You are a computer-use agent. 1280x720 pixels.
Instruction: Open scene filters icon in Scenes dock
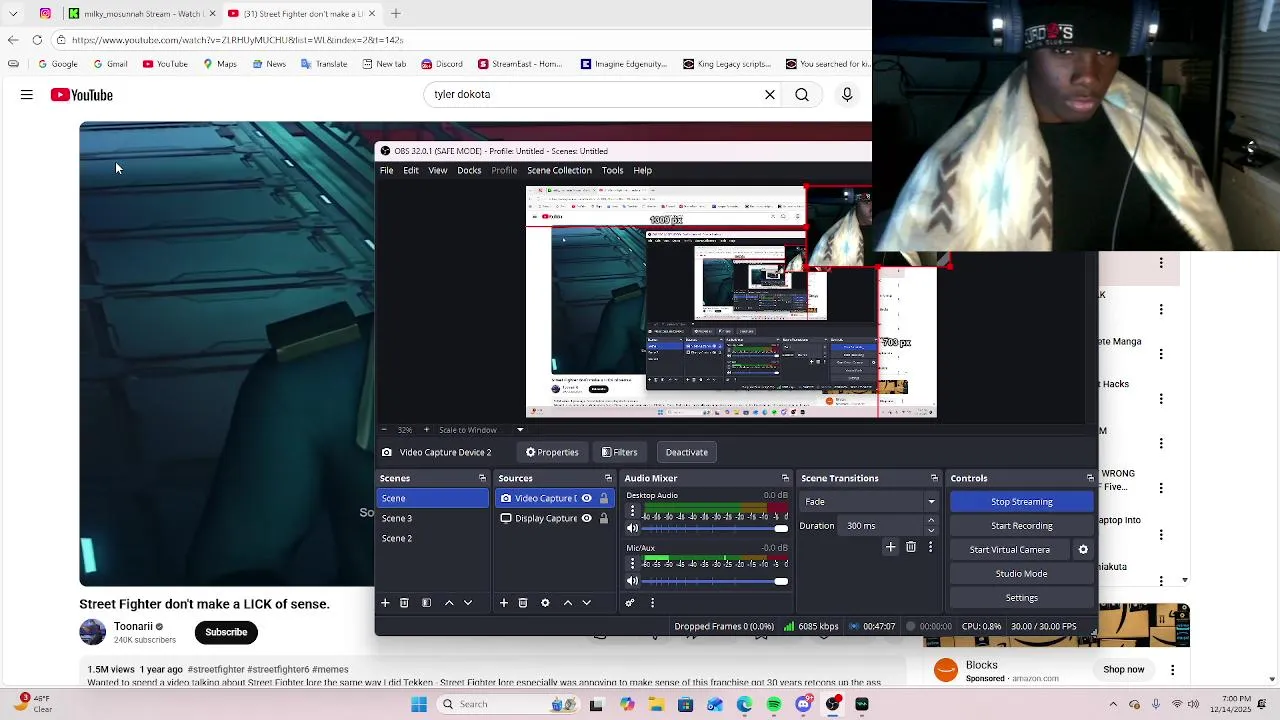point(426,603)
